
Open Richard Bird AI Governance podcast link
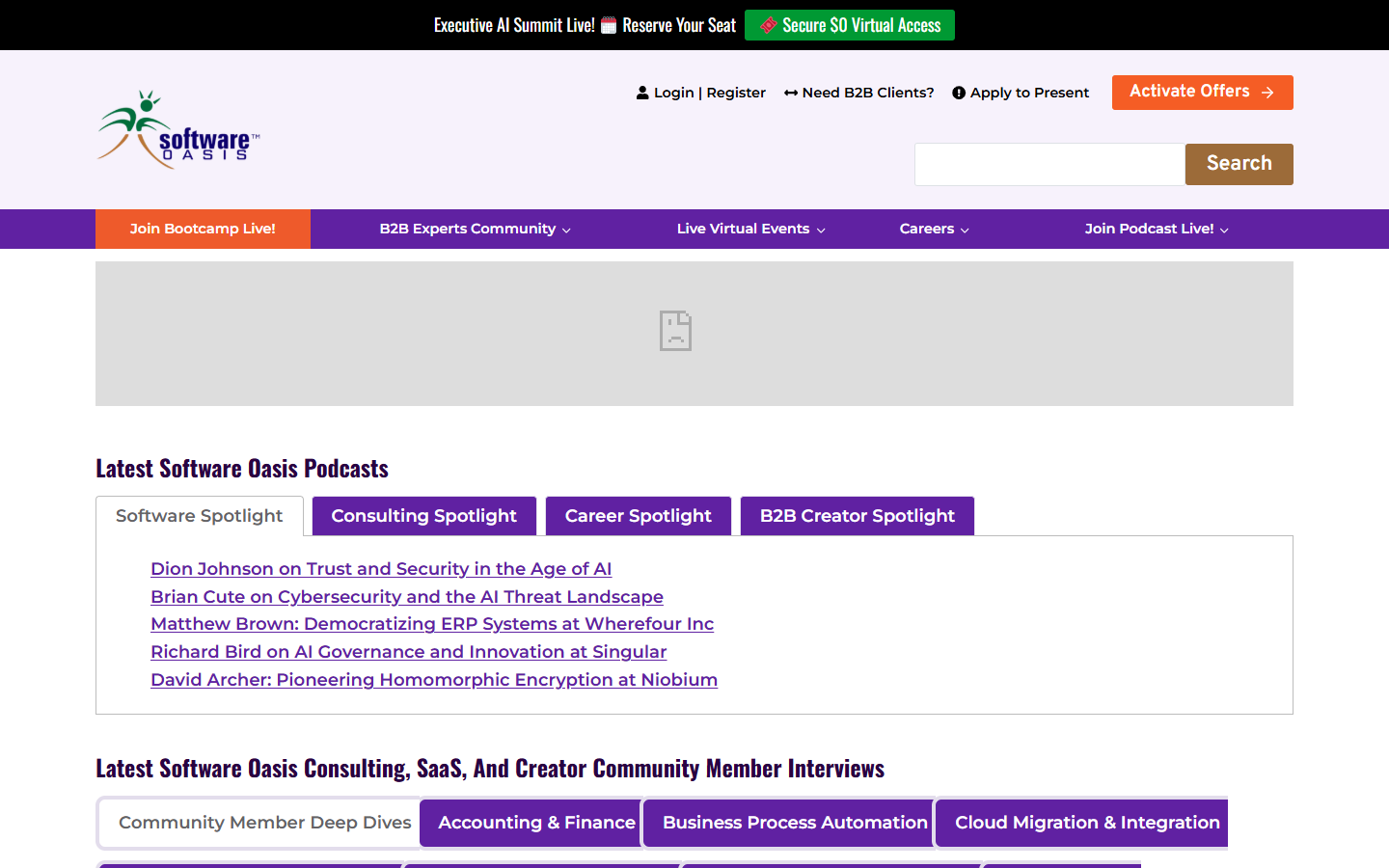point(409,652)
